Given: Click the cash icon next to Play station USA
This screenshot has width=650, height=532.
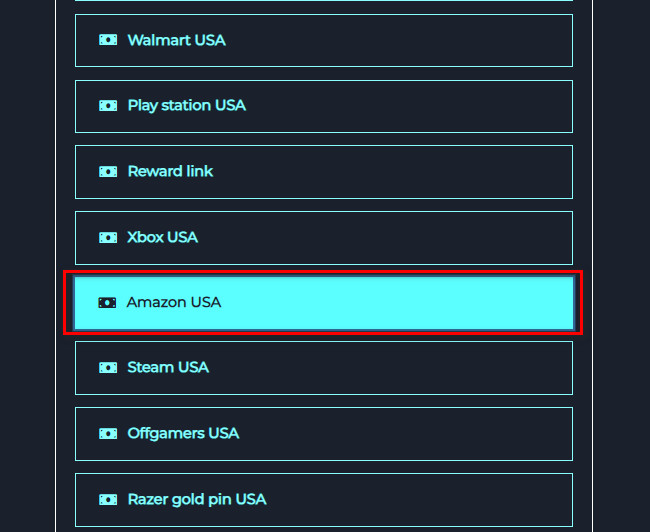Looking at the screenshot, I should (108, 106).
